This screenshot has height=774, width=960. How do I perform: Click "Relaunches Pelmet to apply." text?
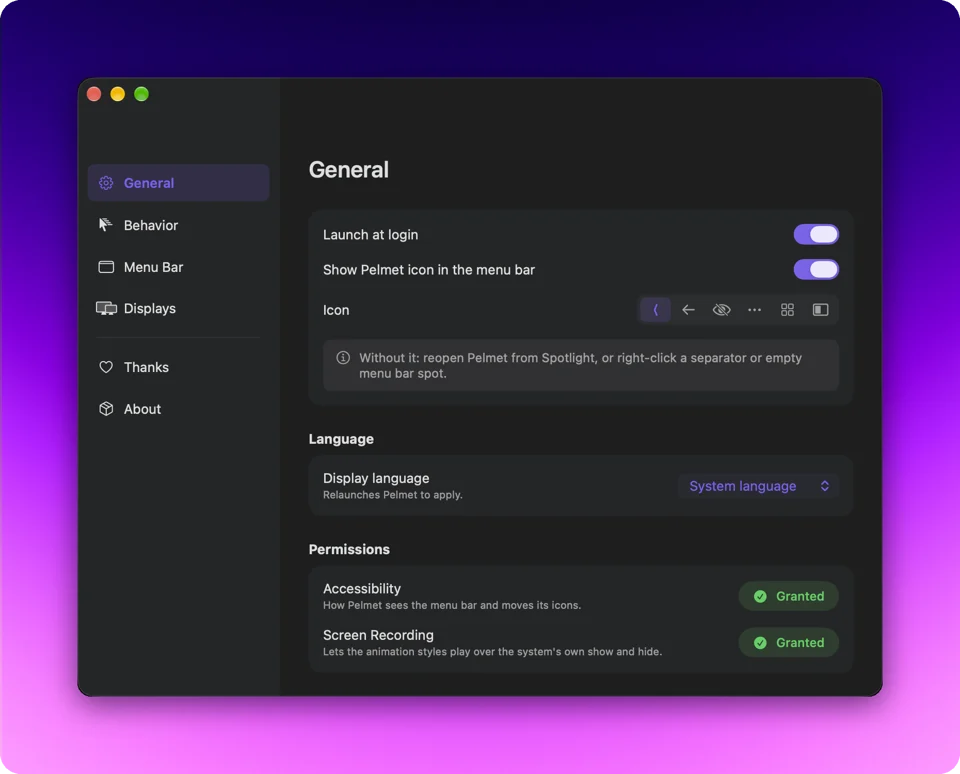tap(392, 495)
